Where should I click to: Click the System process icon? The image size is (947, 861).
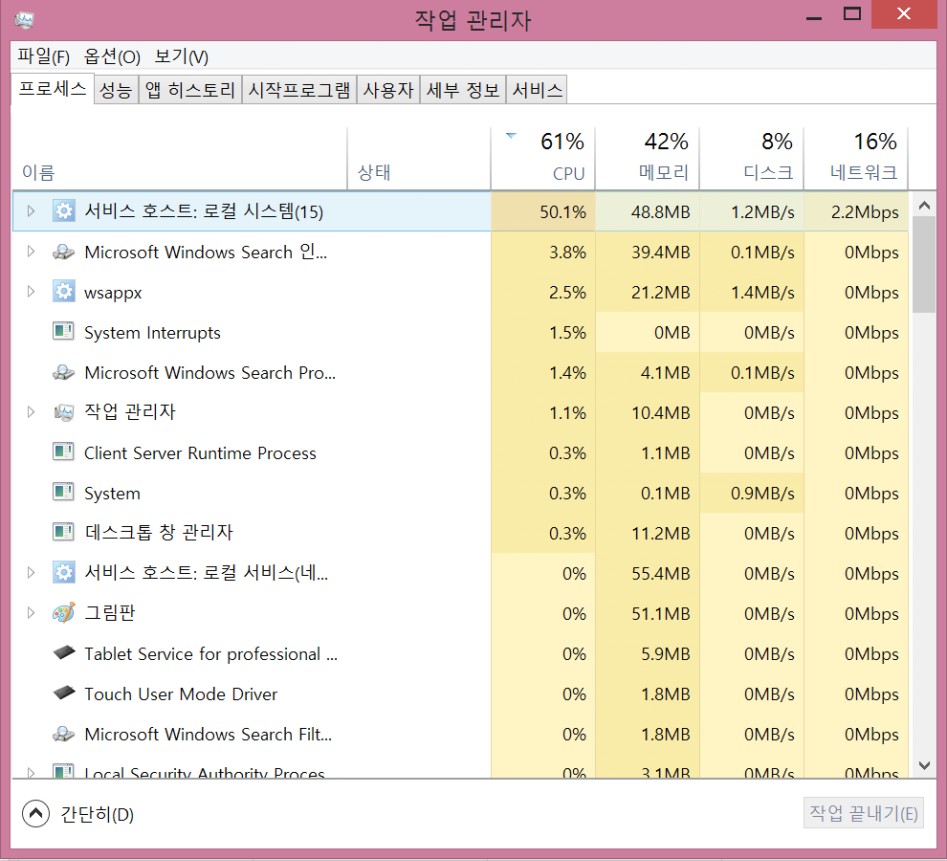pyautogui.click(x=63, y=493)
